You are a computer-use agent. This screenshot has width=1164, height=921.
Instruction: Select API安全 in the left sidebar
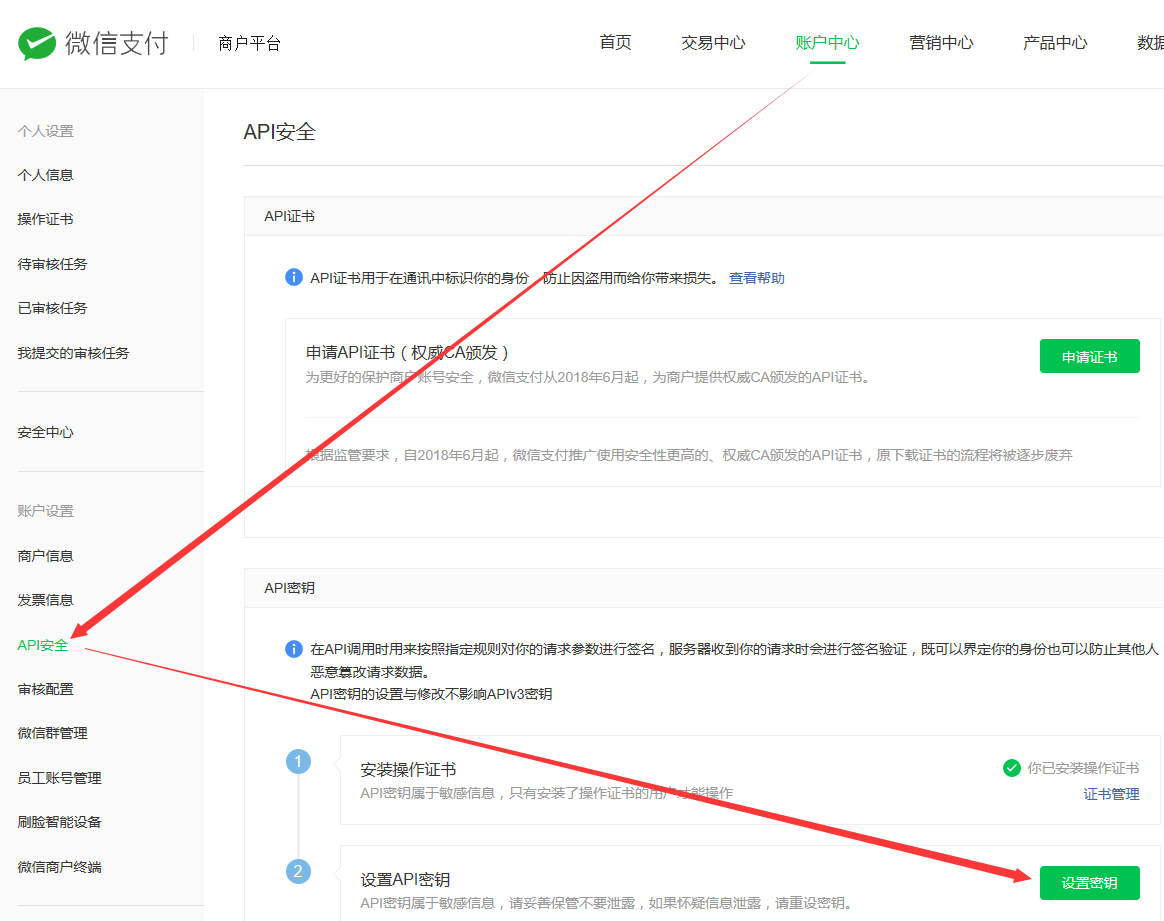[x=43, y=645]
